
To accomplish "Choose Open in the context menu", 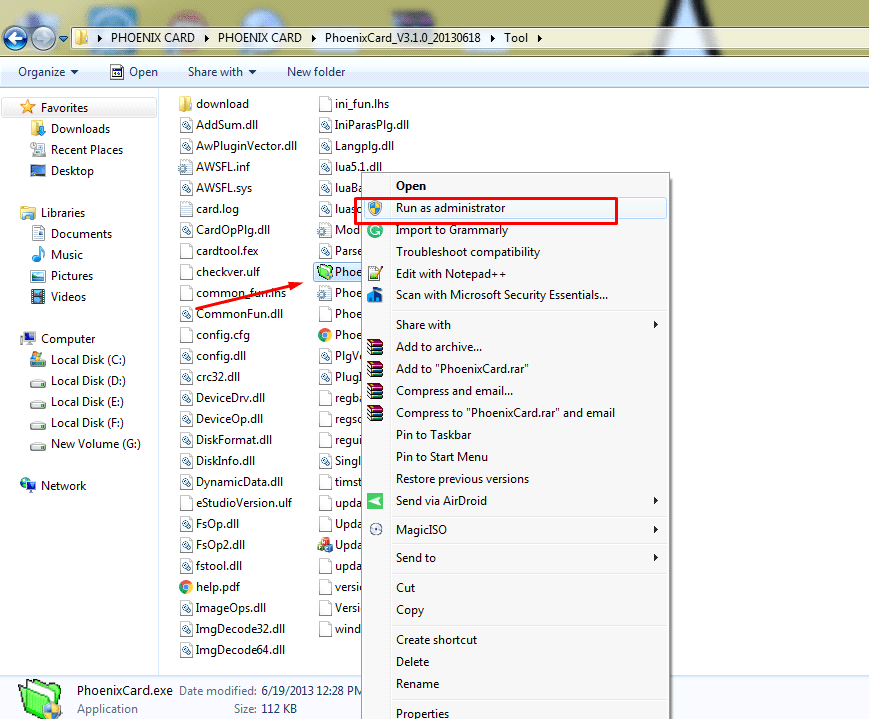I will click(411, 186).
